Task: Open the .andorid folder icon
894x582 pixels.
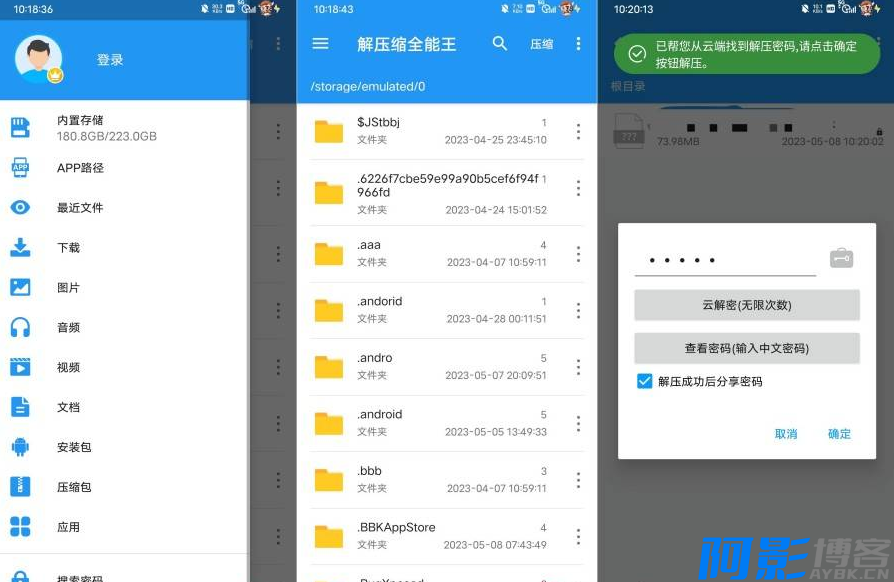Action: pos(329,310)
